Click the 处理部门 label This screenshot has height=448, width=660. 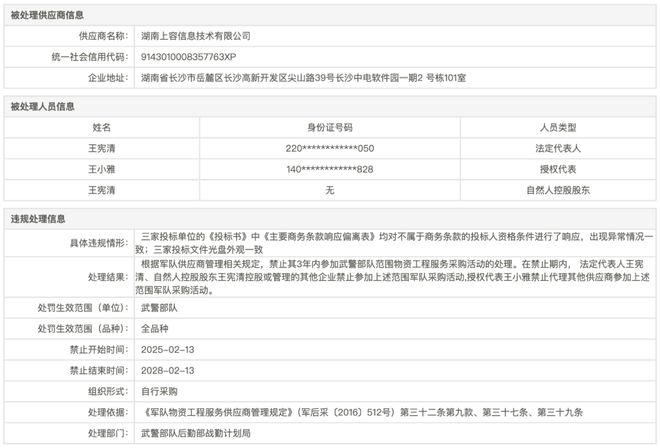(x=108, y=433)
